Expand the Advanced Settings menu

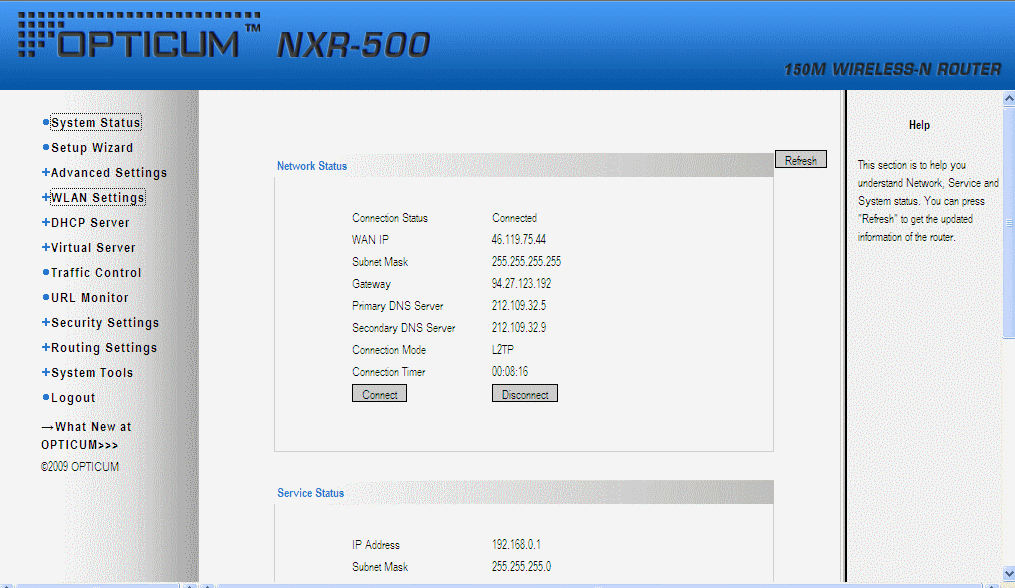[109, 173]
